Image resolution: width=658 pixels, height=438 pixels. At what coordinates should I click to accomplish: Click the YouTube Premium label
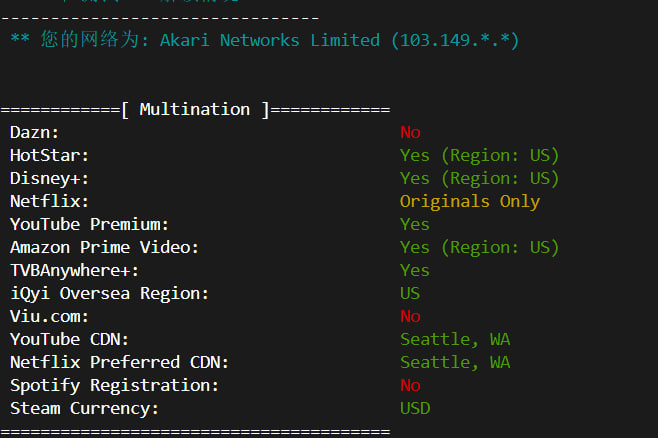point(90,224)
